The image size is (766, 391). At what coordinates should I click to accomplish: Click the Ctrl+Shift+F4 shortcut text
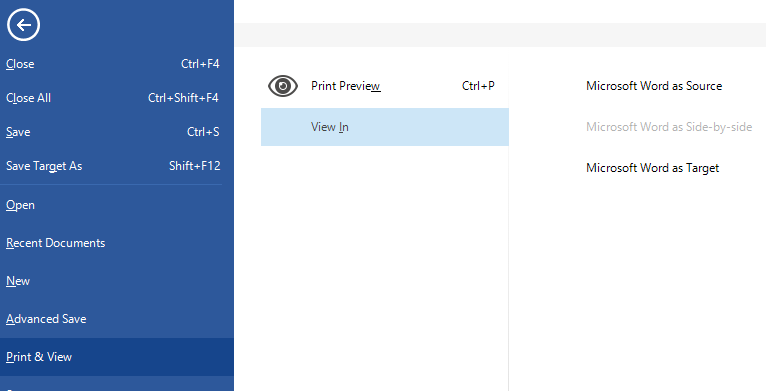pos(183,98)
